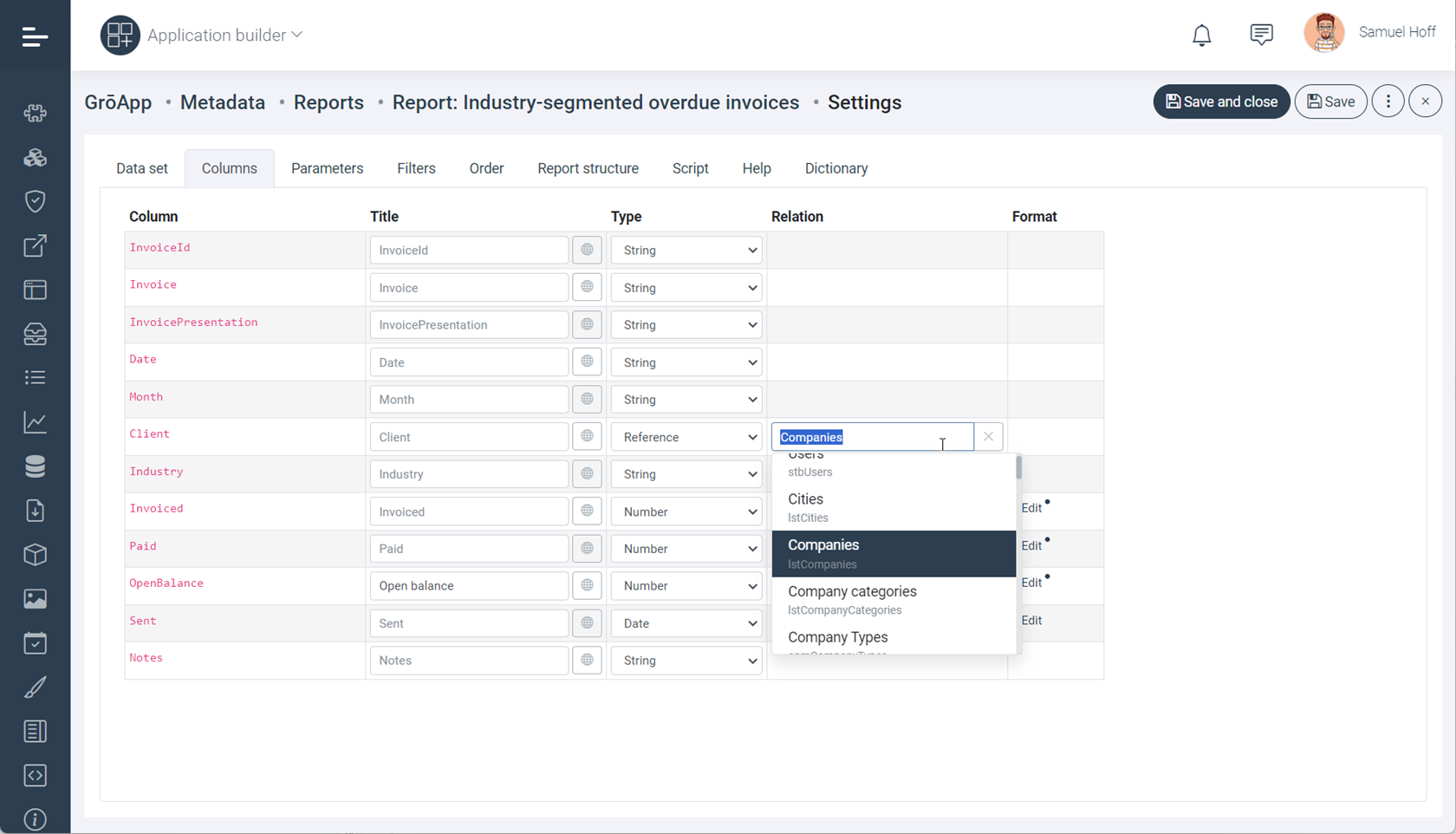Open the Type dropdown for the Sent column
Viewport: 1456px width, 834px height.
[686, 622]
